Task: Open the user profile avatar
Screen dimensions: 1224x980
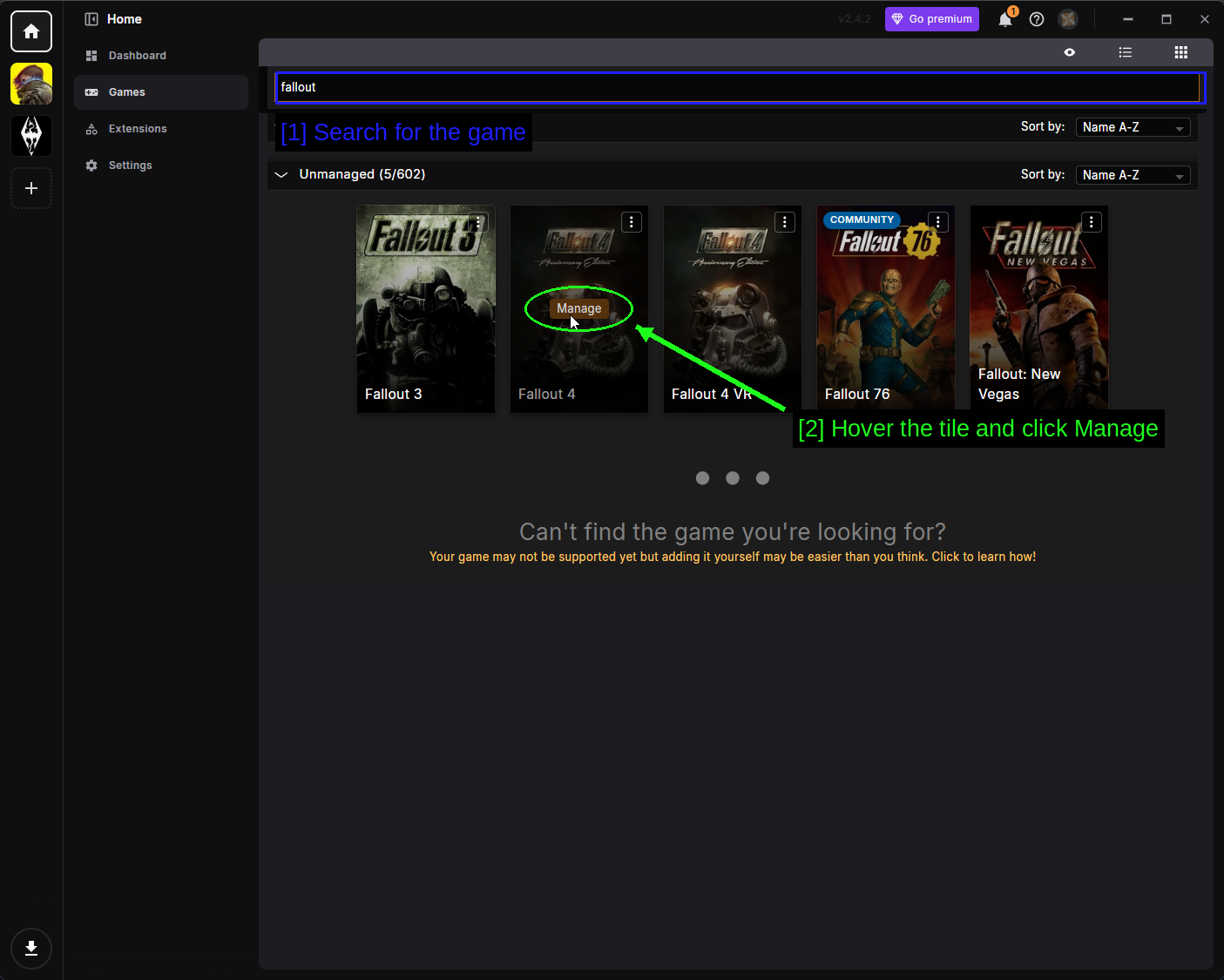Action: click(1068, 19)
